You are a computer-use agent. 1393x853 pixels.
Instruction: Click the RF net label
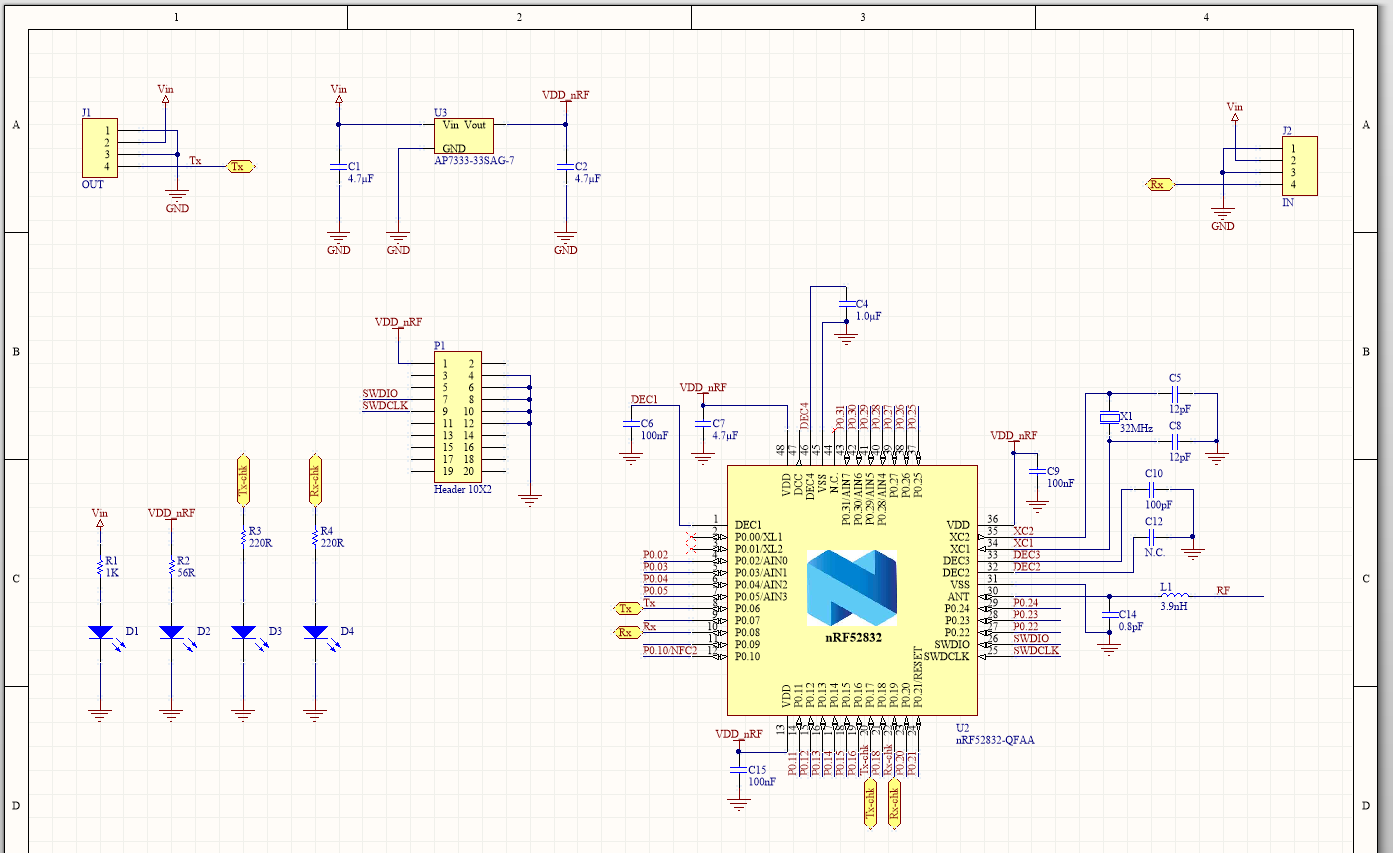pyautogui.click(x=1223, y=590)
